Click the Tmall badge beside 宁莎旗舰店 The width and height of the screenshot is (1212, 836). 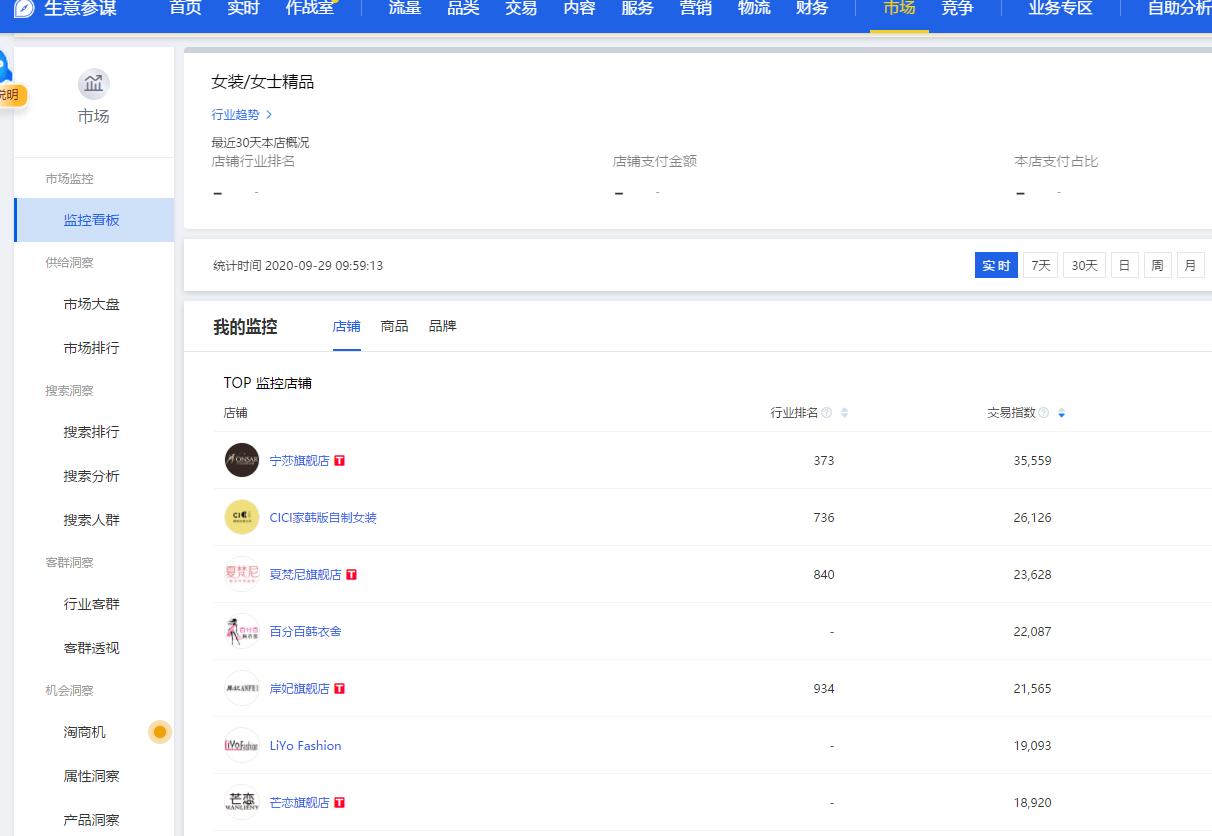point(339,460)
